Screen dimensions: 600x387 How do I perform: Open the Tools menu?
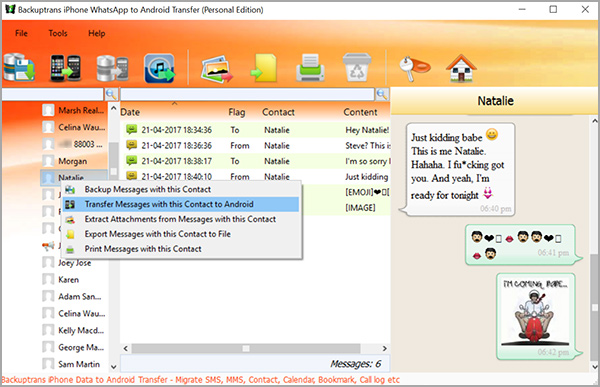pos(58,33)
